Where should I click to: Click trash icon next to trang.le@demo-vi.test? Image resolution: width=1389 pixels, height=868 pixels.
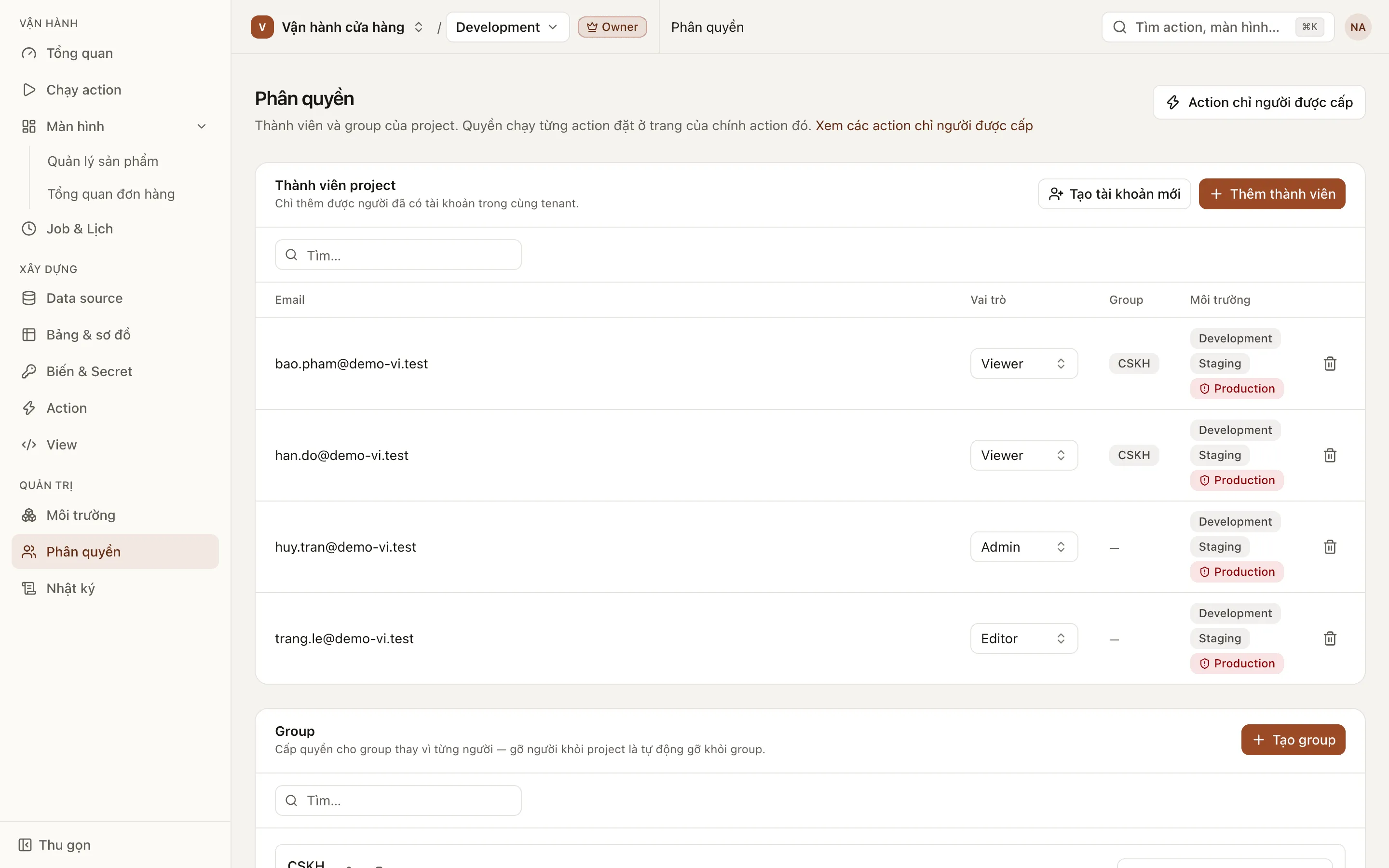point(1329,638)
